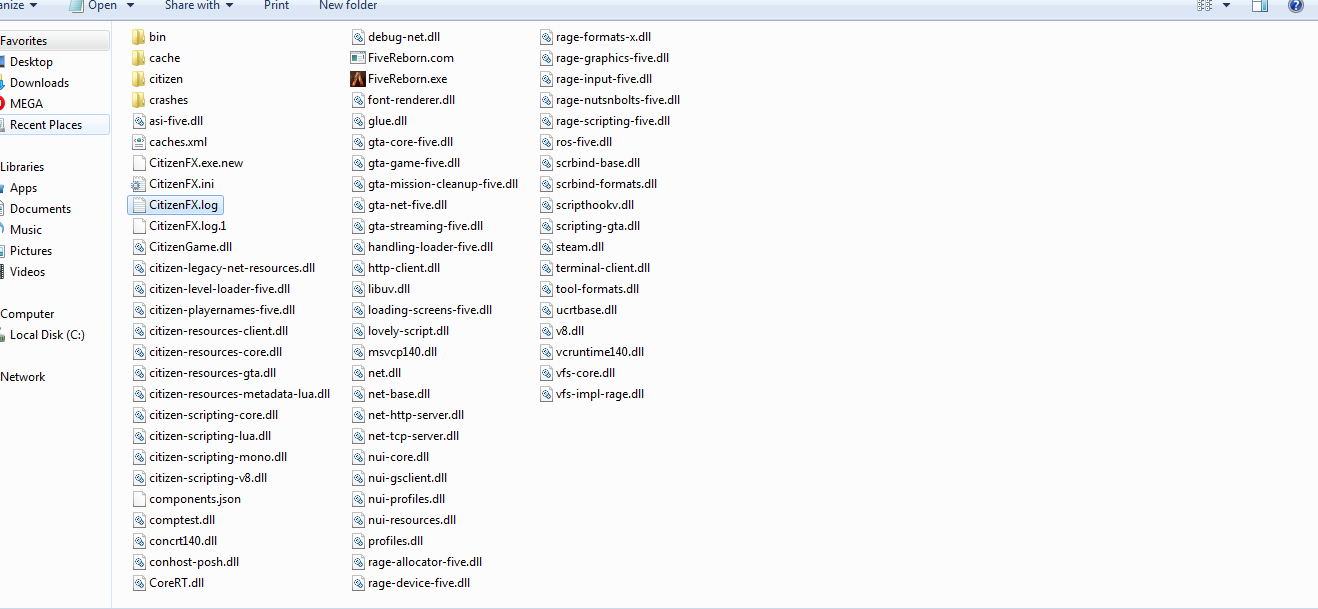Select file msvcp140.dll
This screenshot has width=1318, height=609.
[x=403, y=352]
